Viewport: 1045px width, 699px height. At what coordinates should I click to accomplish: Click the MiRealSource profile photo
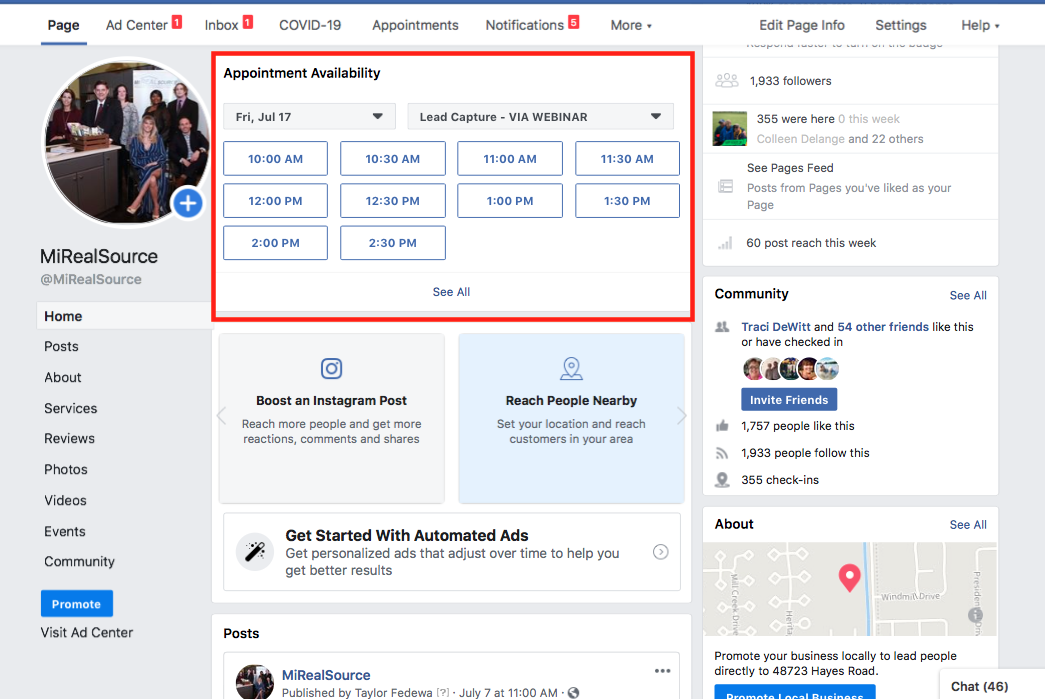[x=125, y=142]
